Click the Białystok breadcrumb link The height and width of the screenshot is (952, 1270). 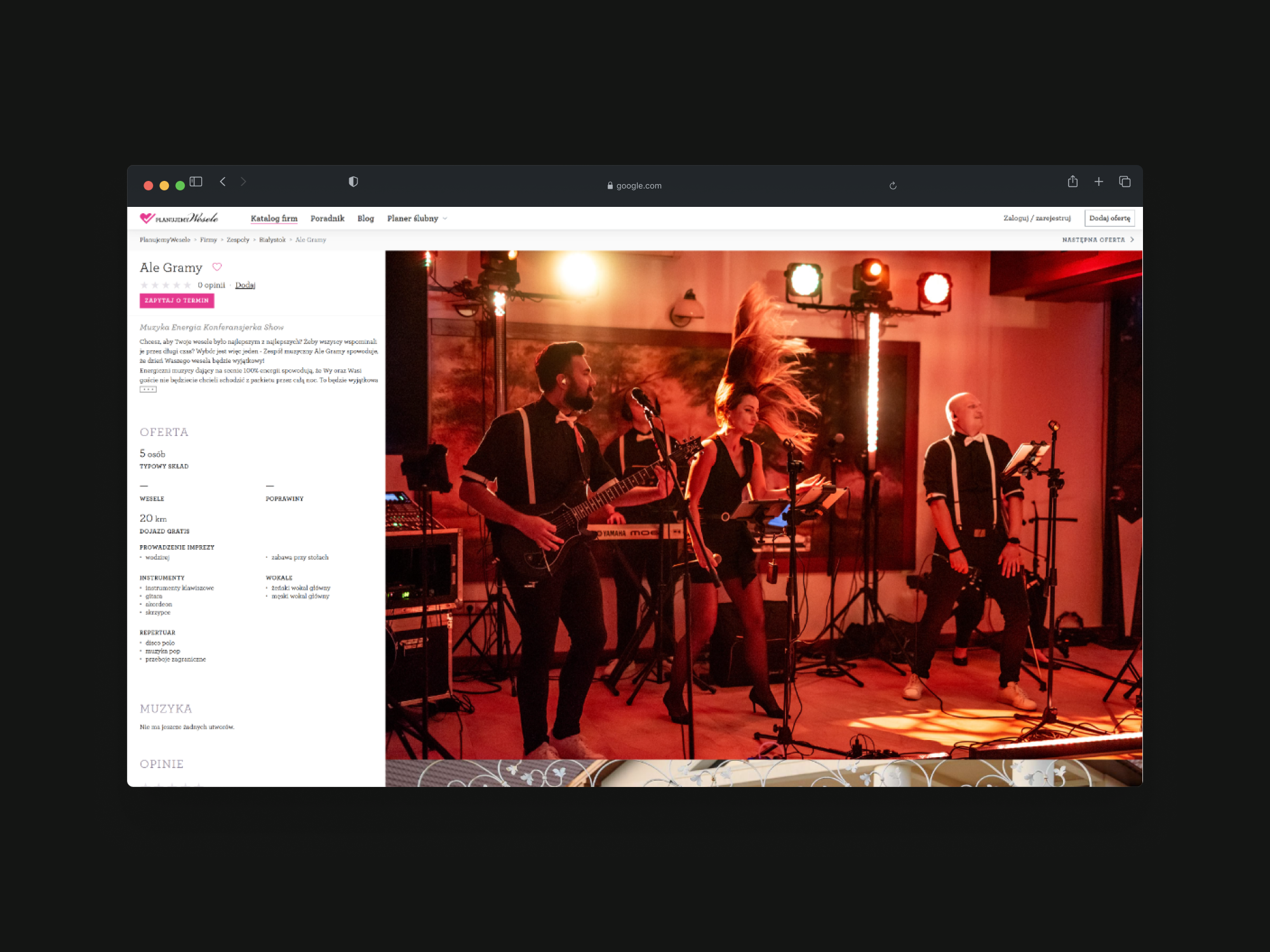click(272, 240)
